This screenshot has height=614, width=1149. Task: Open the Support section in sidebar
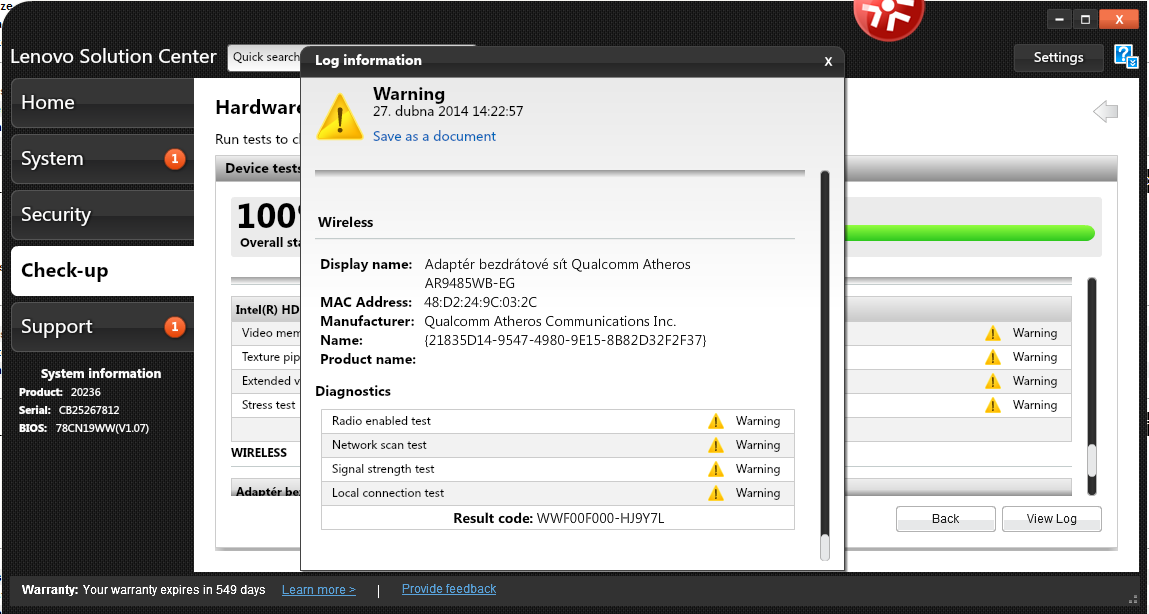(103, 327)
